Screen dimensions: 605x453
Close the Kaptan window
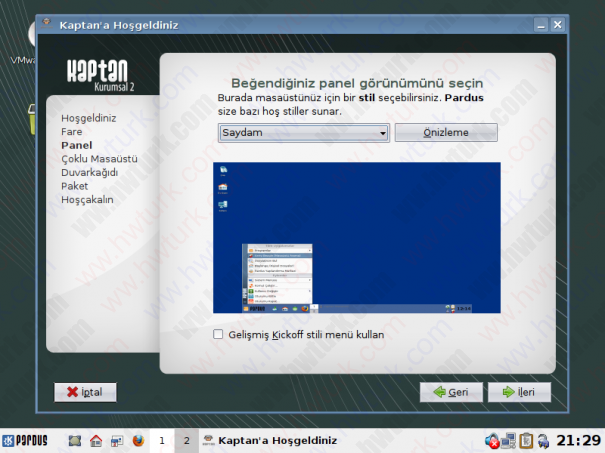tap(558, 25)
